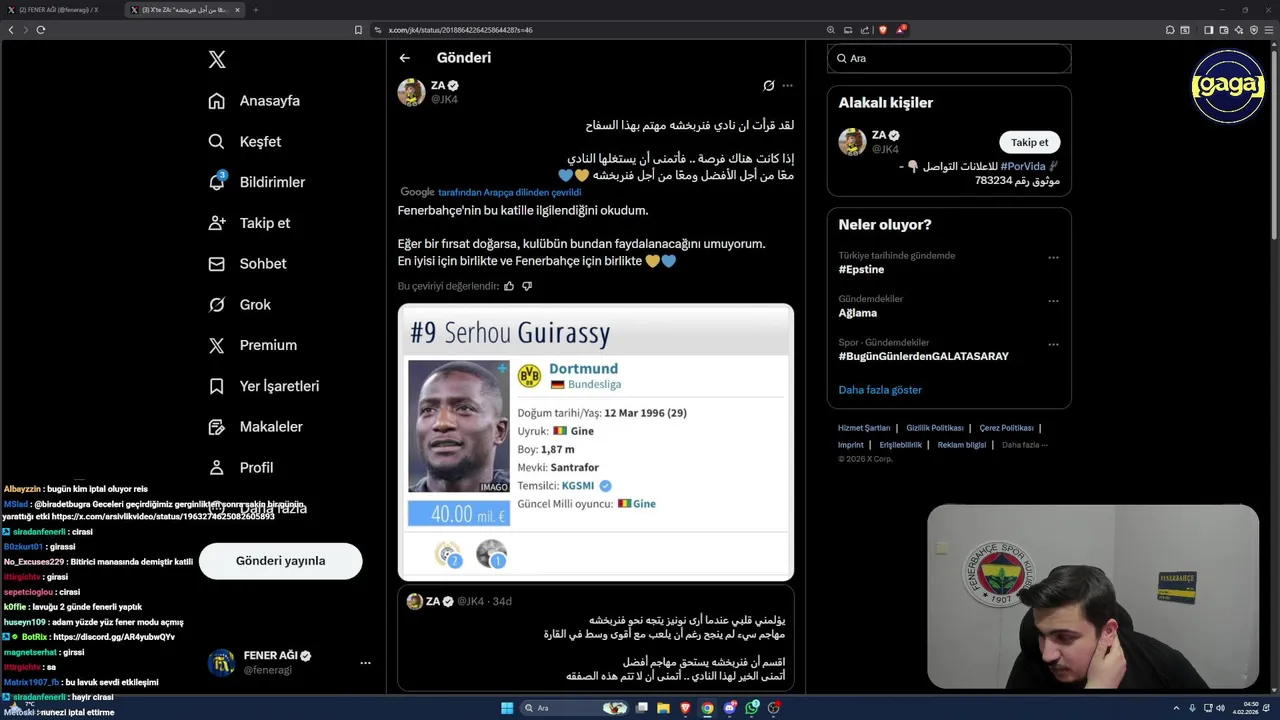1280x720 pixels.
Task: Open options for #BugünGünlerdenGALATASARAY trend
Action: click(x=1053, y=344)
